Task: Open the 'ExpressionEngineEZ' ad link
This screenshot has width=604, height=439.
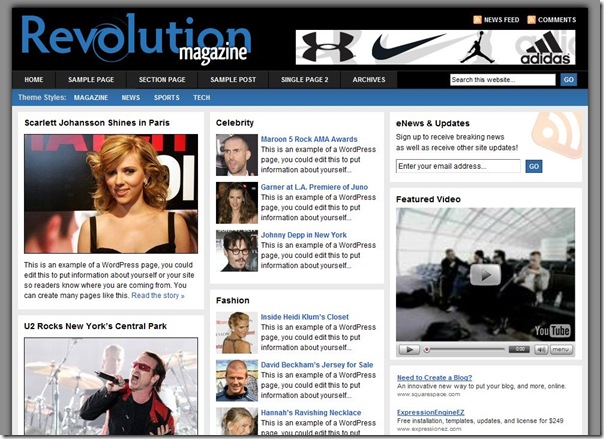Action: pos(431,412)
